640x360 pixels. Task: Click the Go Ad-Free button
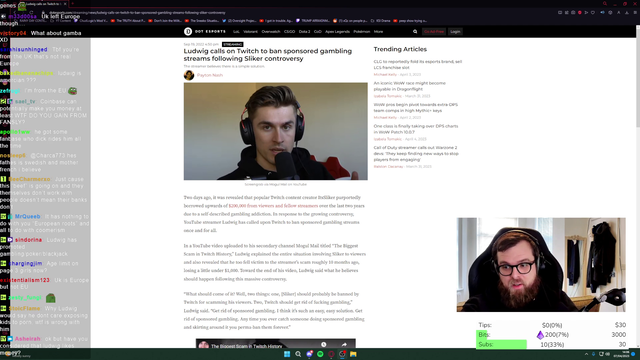click(433, 31)
